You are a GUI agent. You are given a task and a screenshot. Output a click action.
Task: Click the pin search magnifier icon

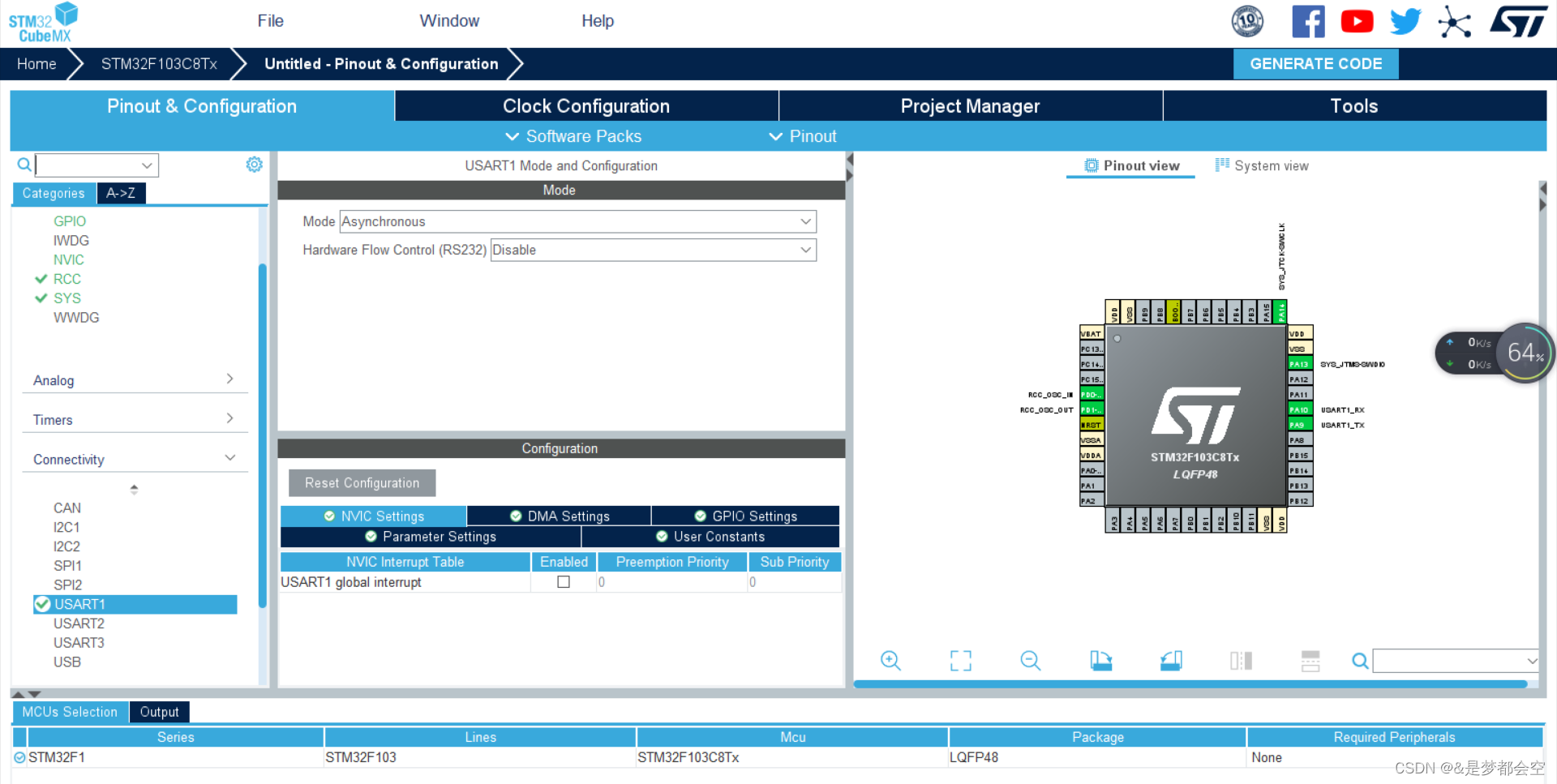1360,662
